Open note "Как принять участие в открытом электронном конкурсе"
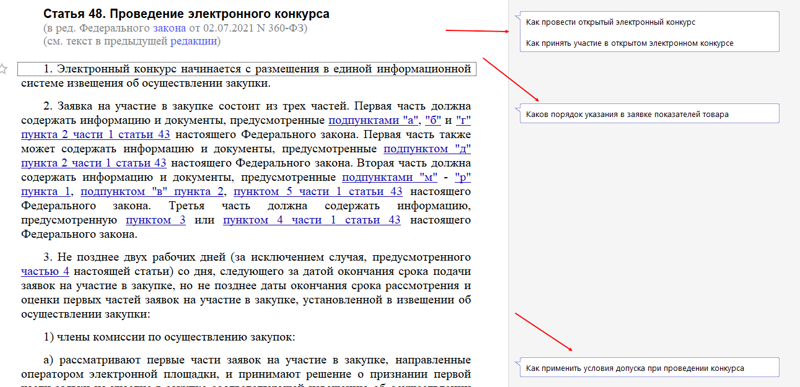This screenshot has height=387, width=800. tap(630, 44)
